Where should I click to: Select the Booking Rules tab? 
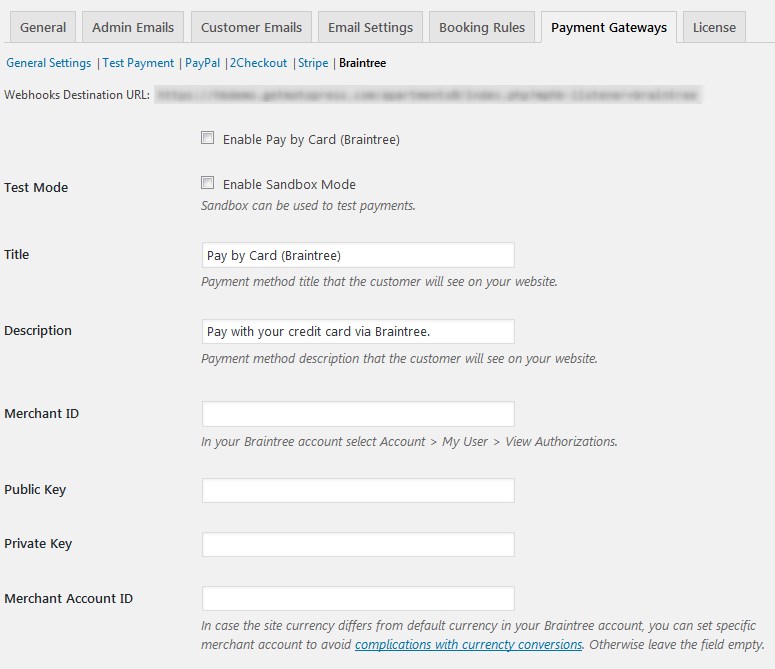click(482, 27)
